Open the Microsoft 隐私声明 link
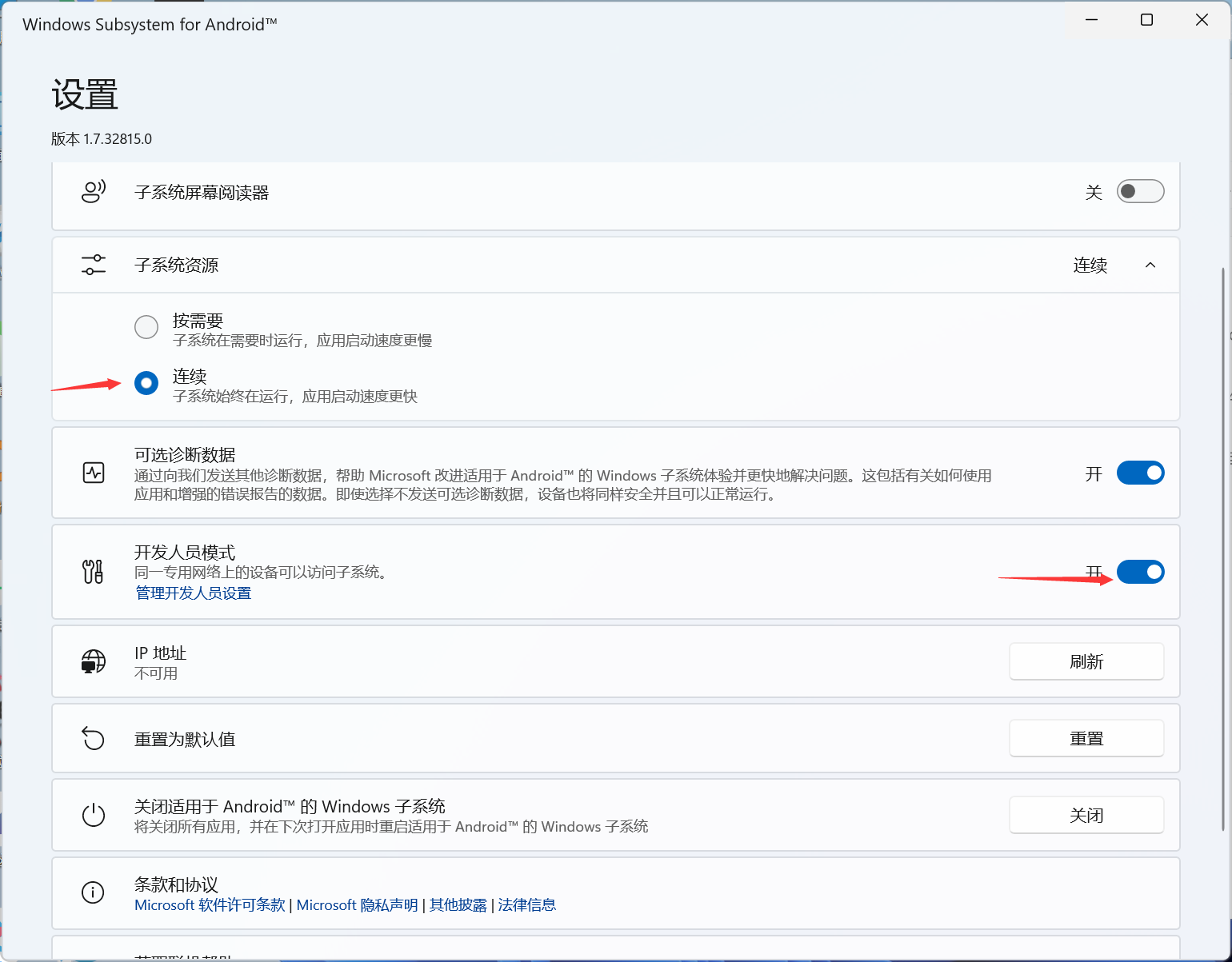This screenshot has width=1232, height=962. pos(357,904)
